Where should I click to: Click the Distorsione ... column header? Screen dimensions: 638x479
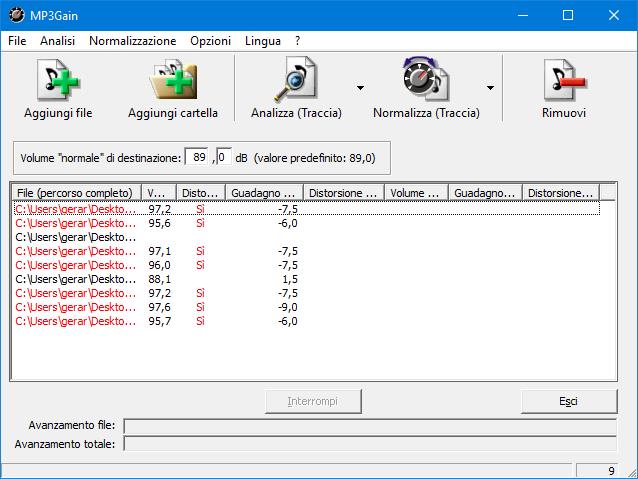click(x=344, y=192)
